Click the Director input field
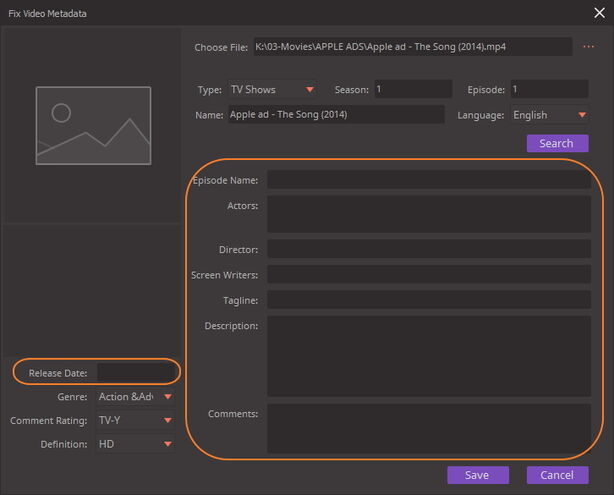614x495 pixels. pyautogui.click(x=429, y=249)
